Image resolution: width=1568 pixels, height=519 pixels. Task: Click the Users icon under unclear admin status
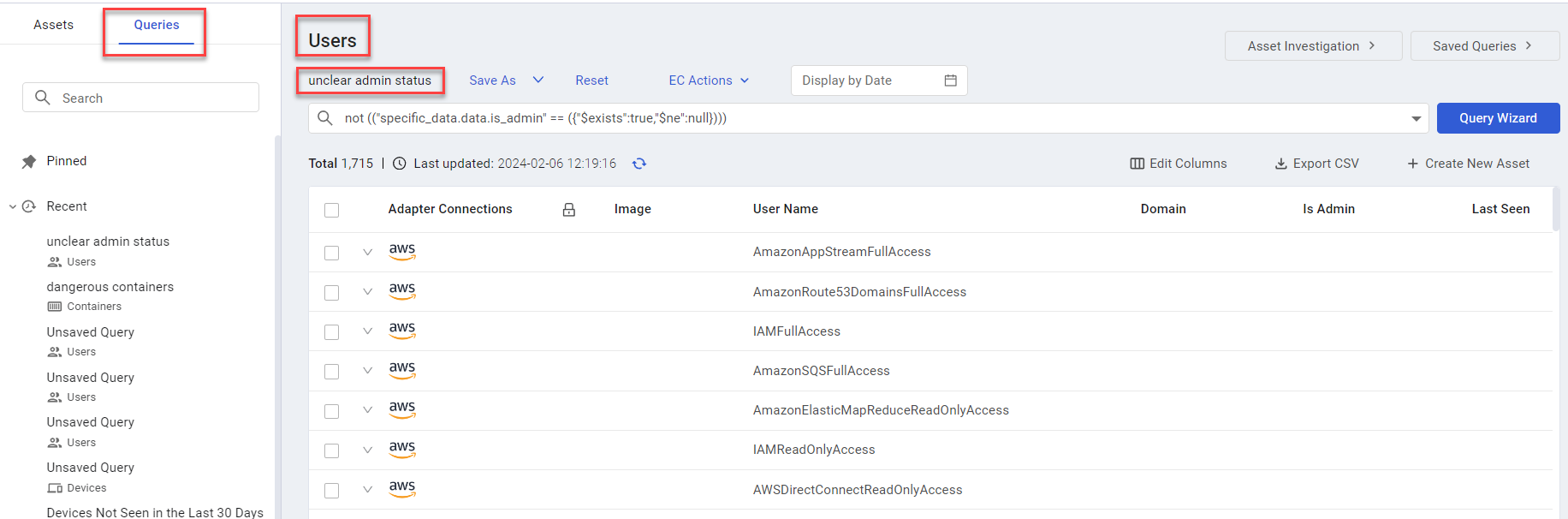point(55,262)
